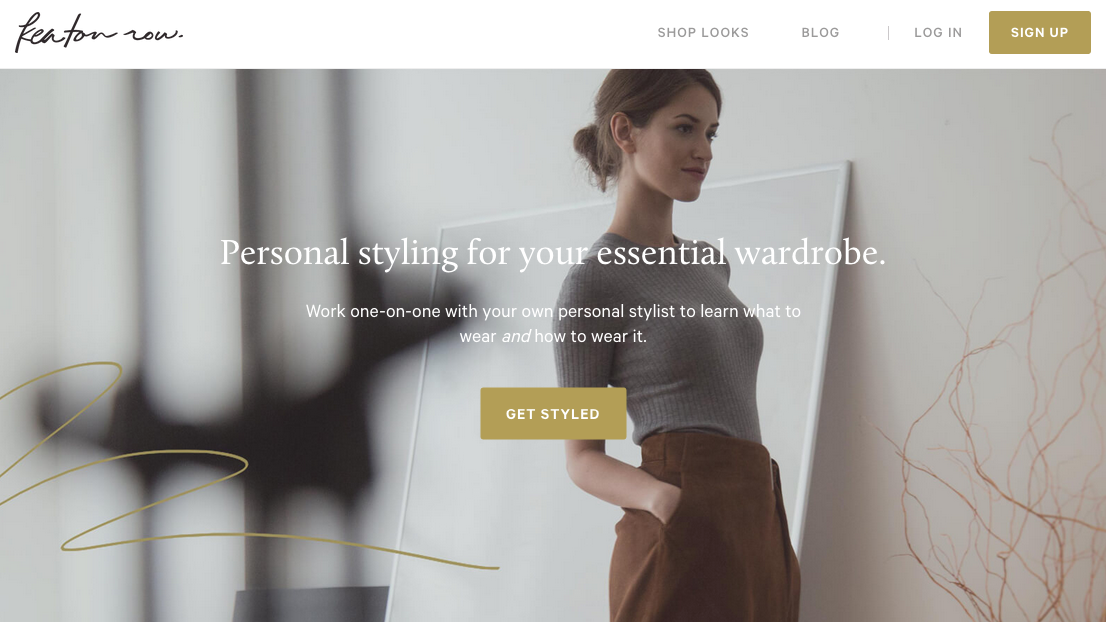Click the gold Sign Up button

[x=1039, y=32]
